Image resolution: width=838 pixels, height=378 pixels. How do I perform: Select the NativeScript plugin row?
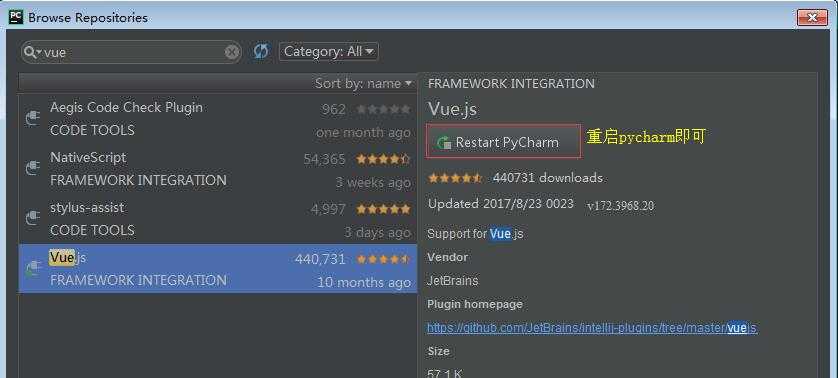218,169
